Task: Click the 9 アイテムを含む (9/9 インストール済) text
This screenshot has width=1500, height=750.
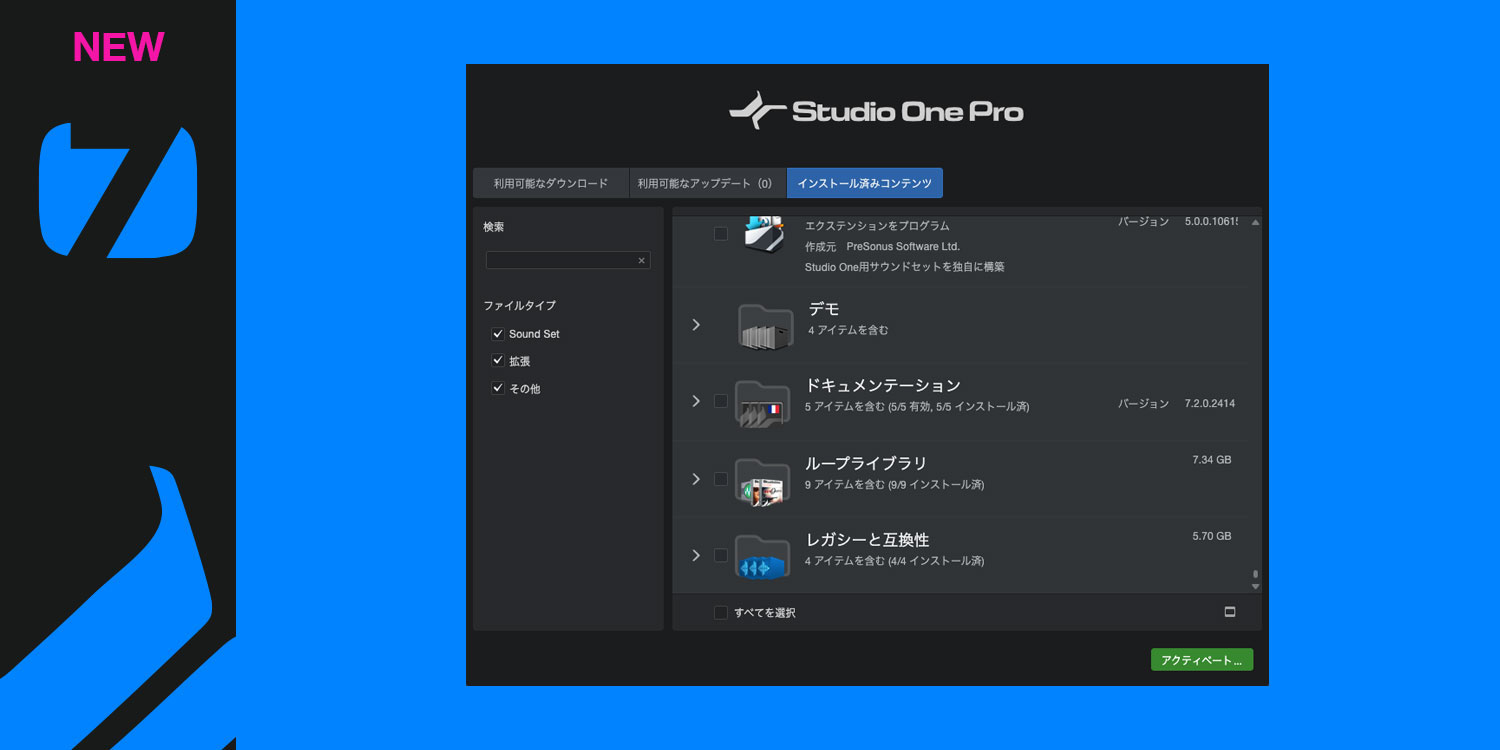Action: (x=894, y=485)
